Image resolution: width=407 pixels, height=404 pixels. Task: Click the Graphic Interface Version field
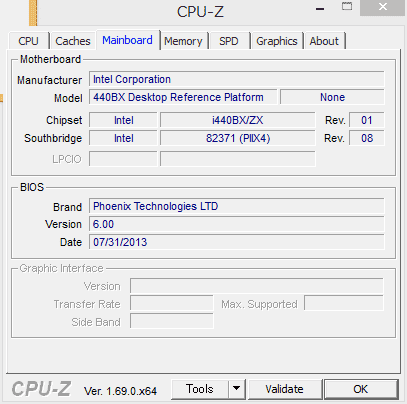point(257,286)
